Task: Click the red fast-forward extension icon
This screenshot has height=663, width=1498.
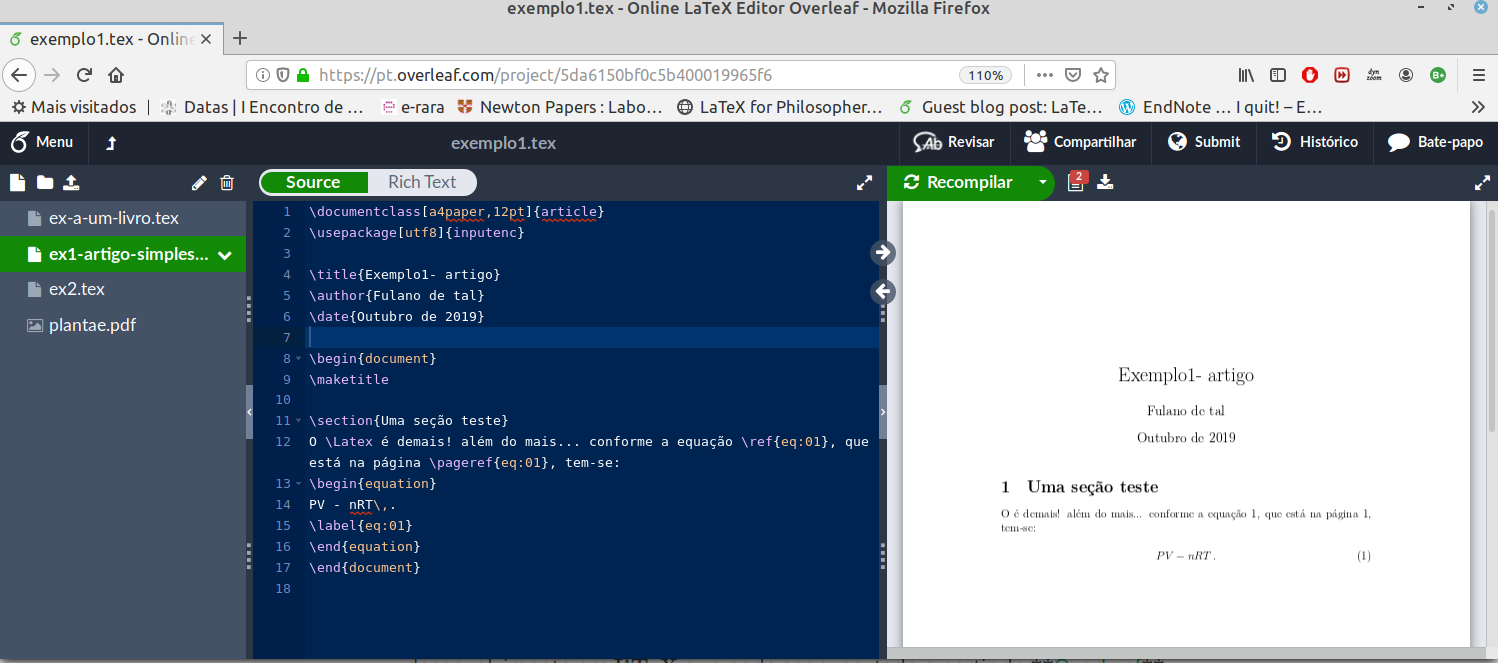Action: 1342,75
